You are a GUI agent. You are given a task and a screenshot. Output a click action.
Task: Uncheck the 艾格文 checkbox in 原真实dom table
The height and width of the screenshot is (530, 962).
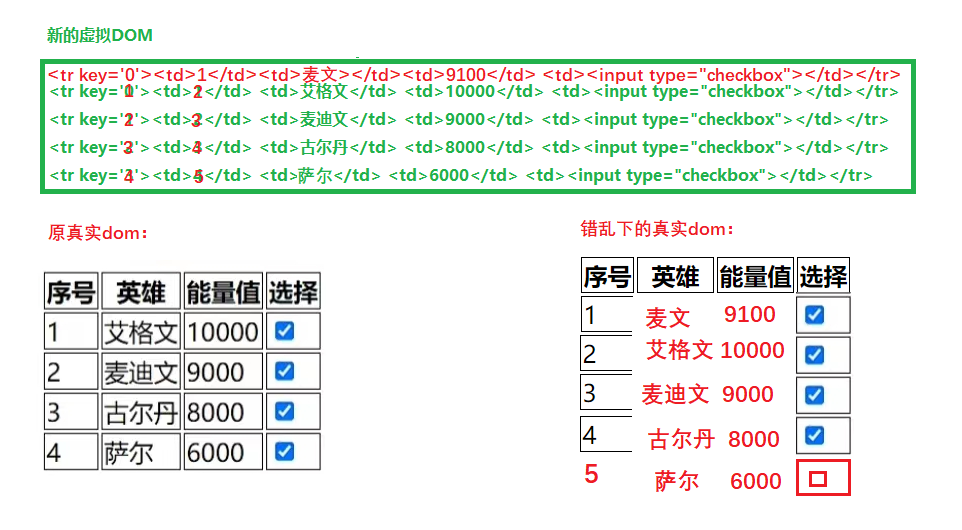pos(284,331)
